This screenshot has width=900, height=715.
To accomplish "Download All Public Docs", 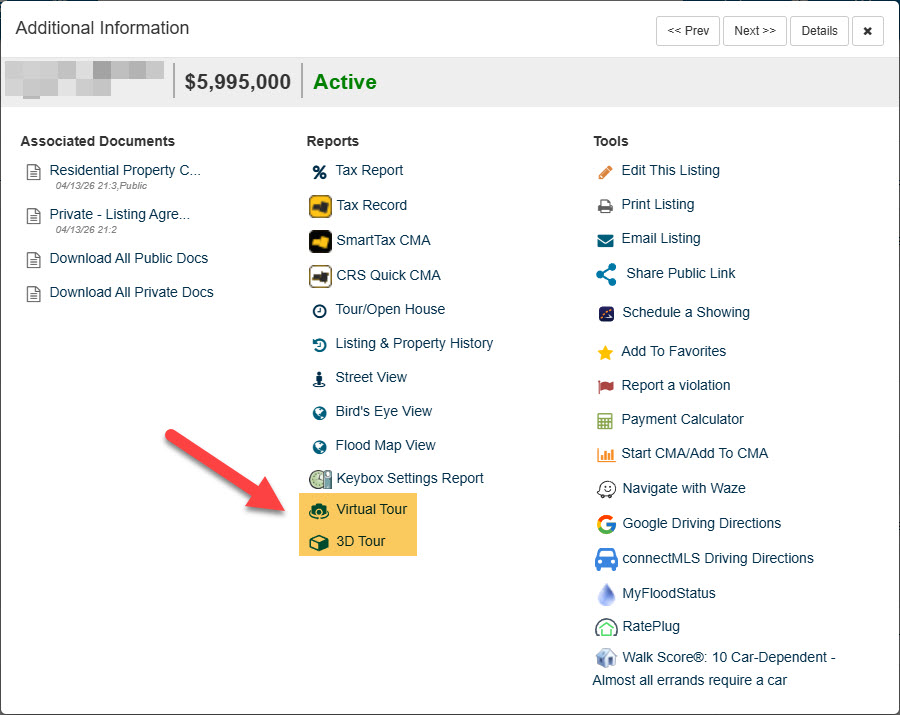I will tap(129, 258).
